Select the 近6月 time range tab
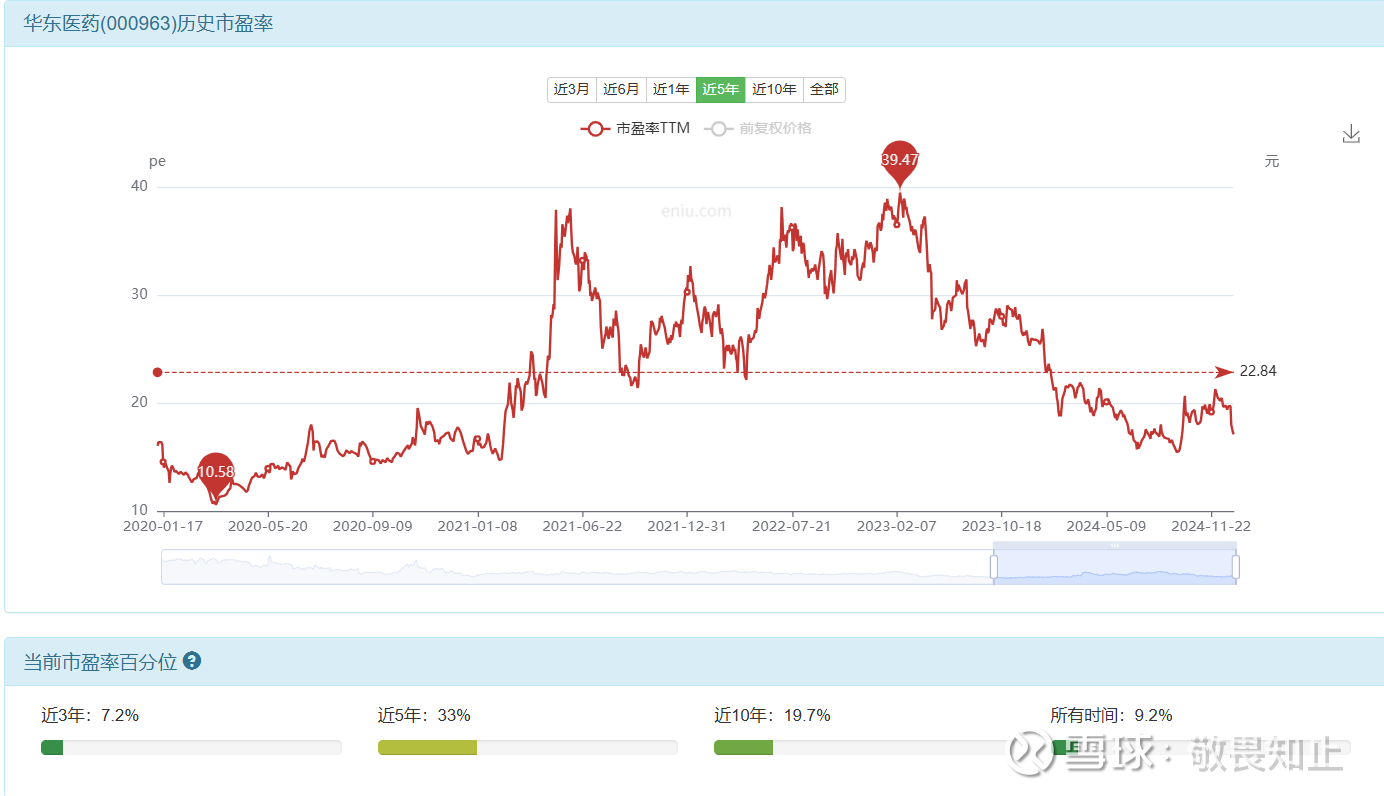 [621, 89]
